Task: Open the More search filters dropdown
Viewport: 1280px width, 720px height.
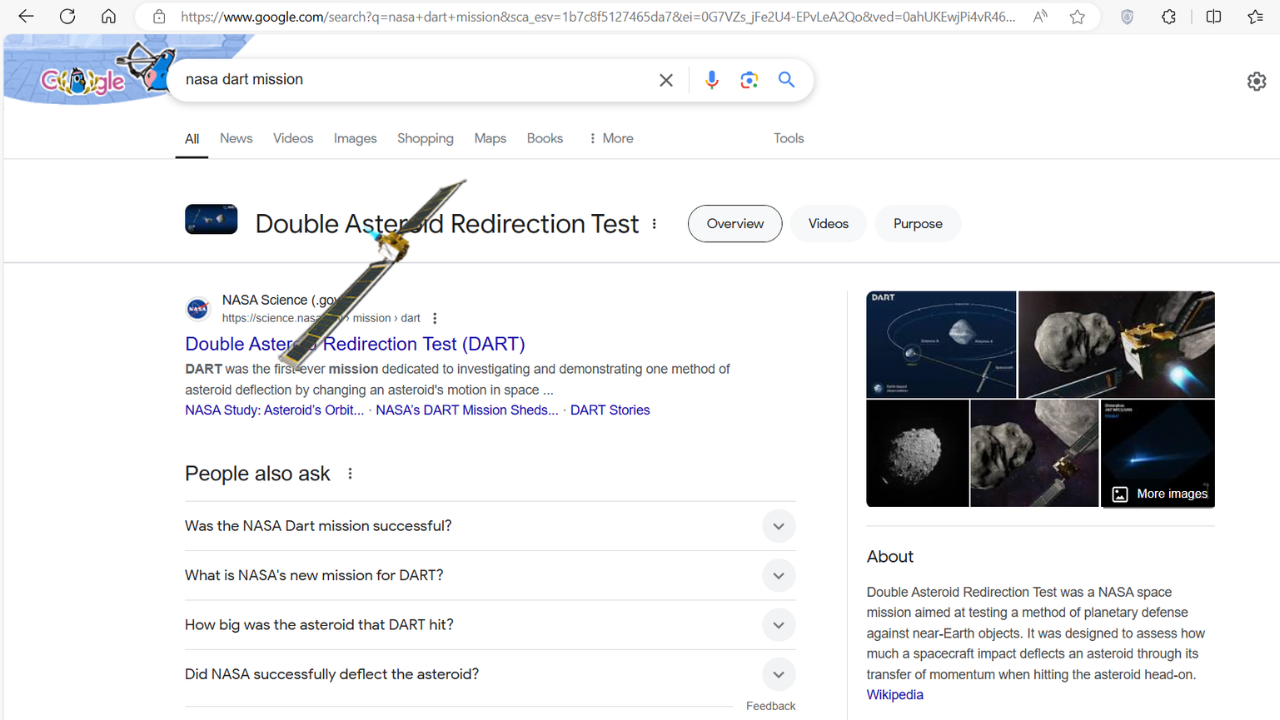Action: pos(610,138)
